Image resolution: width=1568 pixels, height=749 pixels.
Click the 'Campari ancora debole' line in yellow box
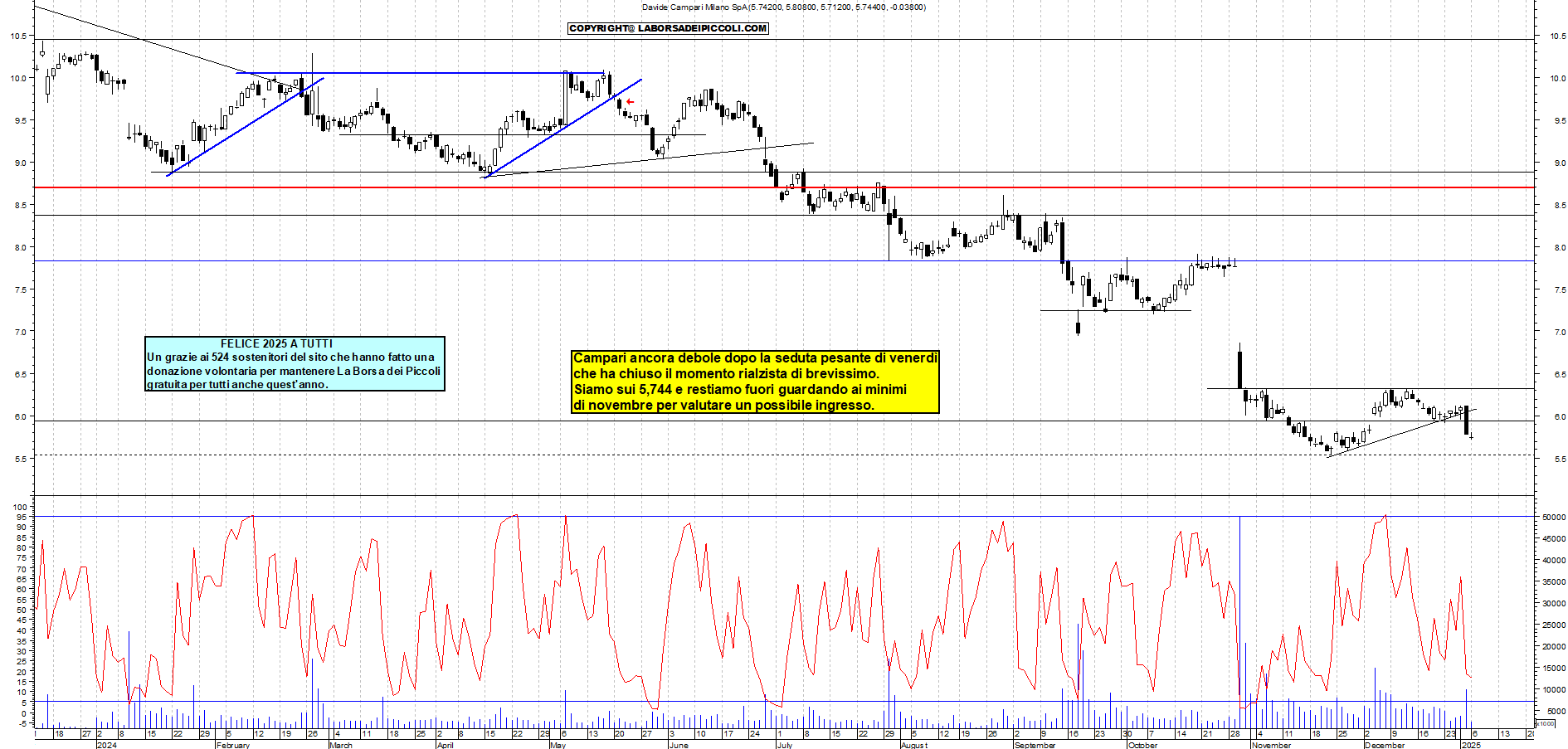pos(756,357)
